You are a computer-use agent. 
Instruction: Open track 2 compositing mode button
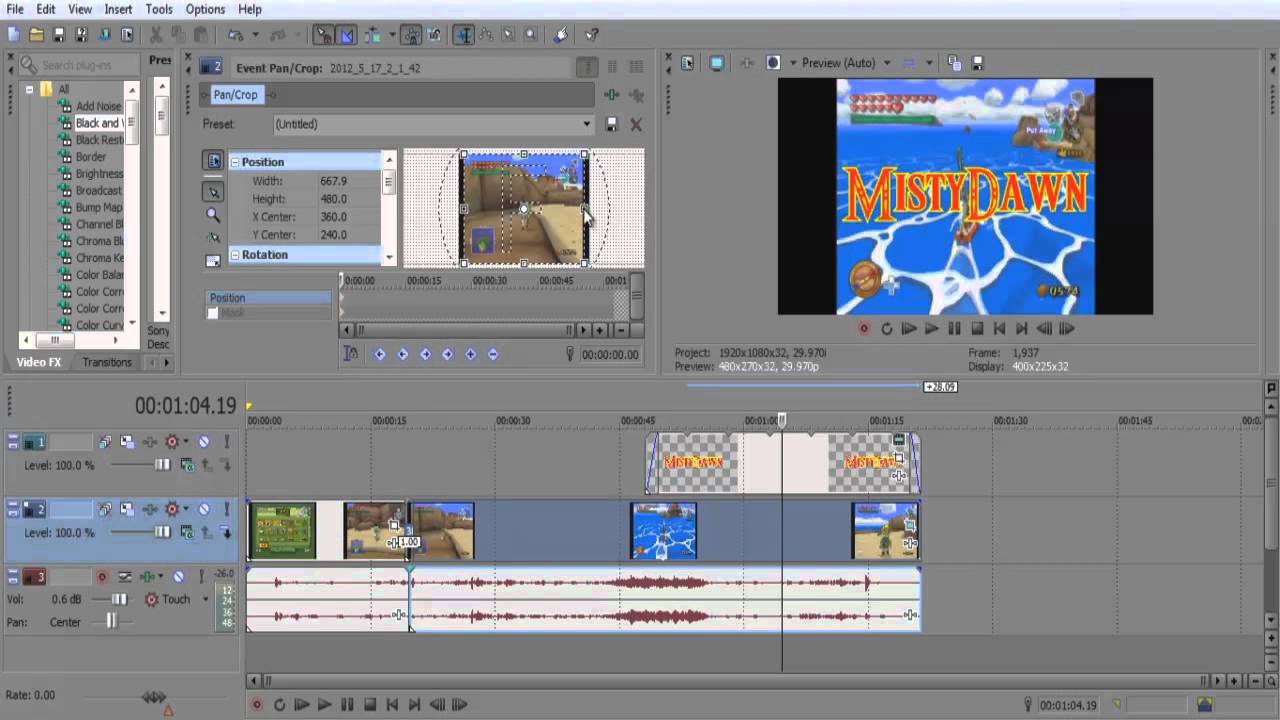[187, 532]
